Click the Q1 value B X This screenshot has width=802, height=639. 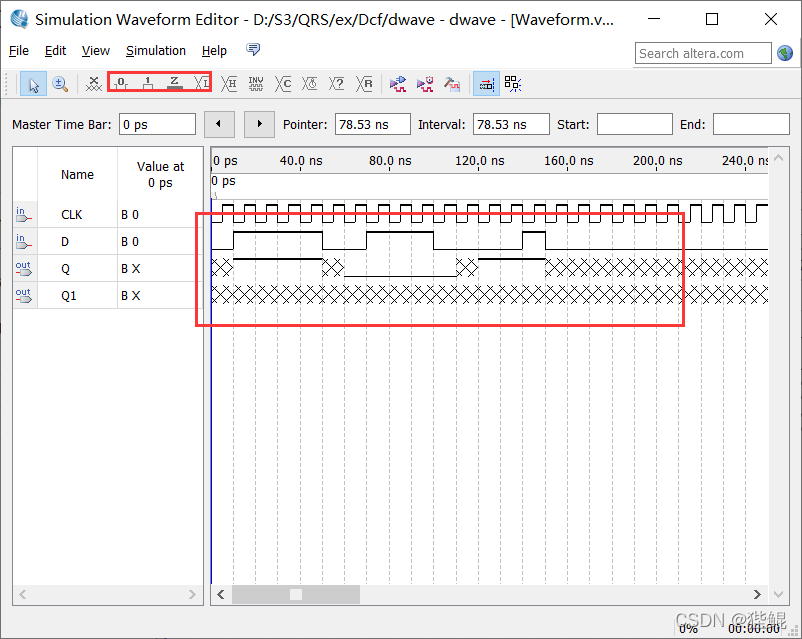click(130, 296)
